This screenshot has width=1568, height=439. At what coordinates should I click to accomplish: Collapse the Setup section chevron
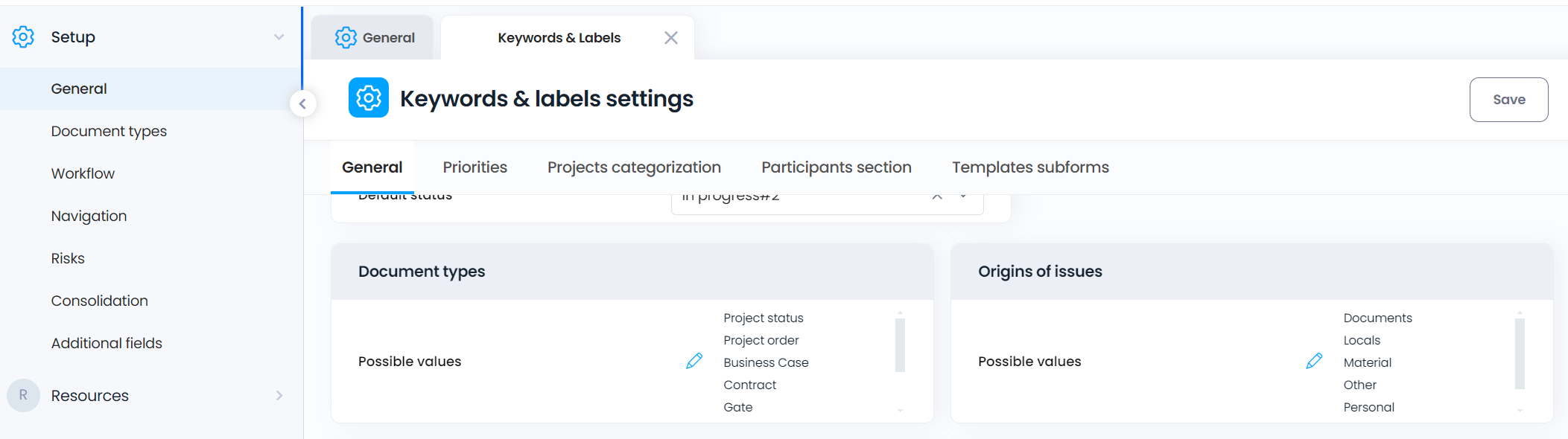coord(279,37)
